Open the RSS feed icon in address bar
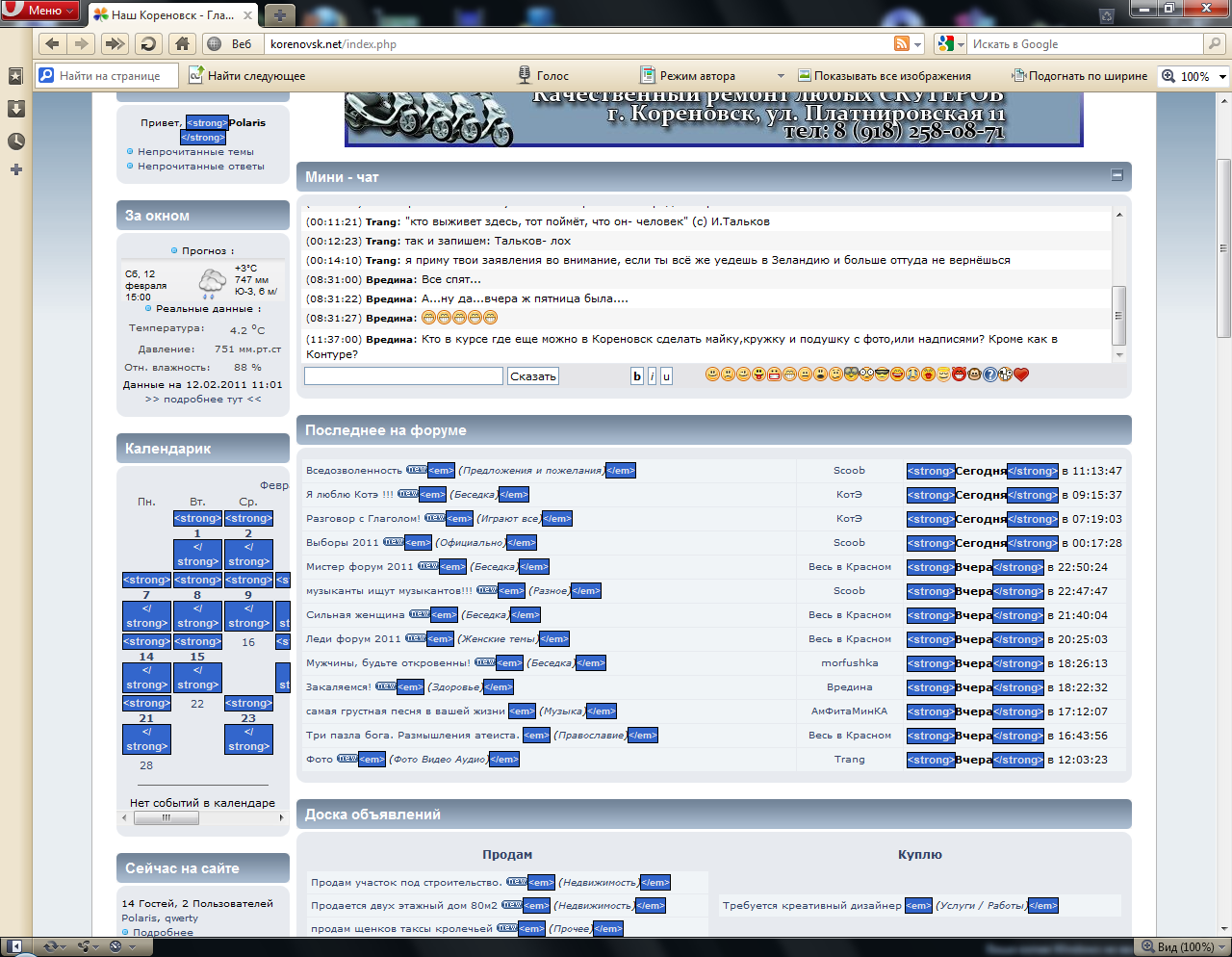The image size is (1232, 957). (902, 43)
